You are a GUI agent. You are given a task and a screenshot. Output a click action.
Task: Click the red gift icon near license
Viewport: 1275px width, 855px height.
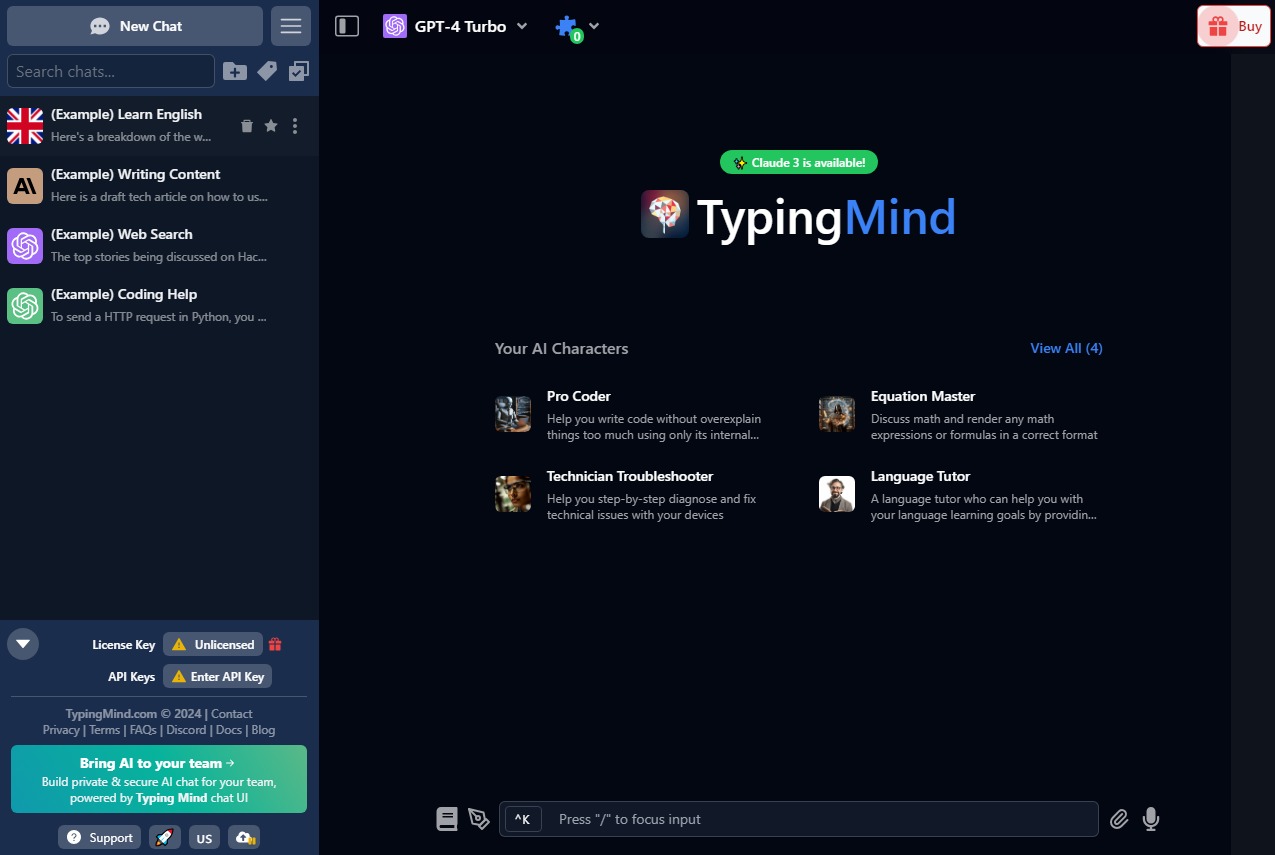click(x=275, y=644)
